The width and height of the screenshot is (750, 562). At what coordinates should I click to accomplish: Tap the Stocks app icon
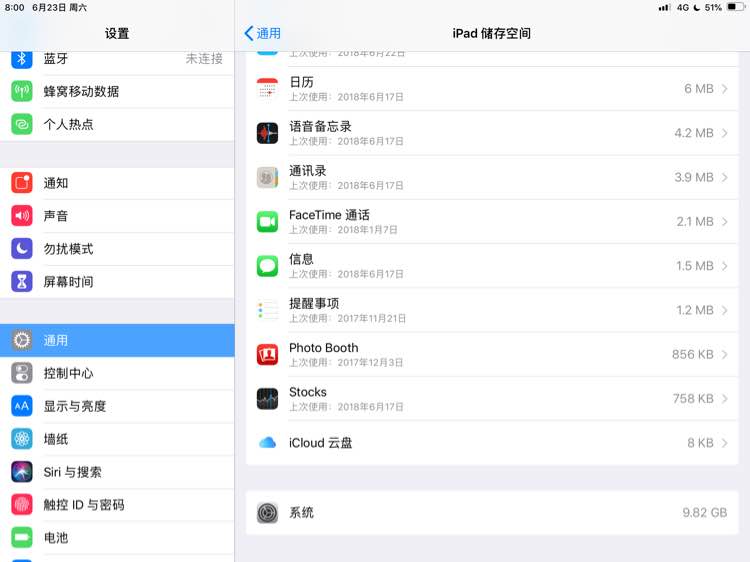coord(267,399)
